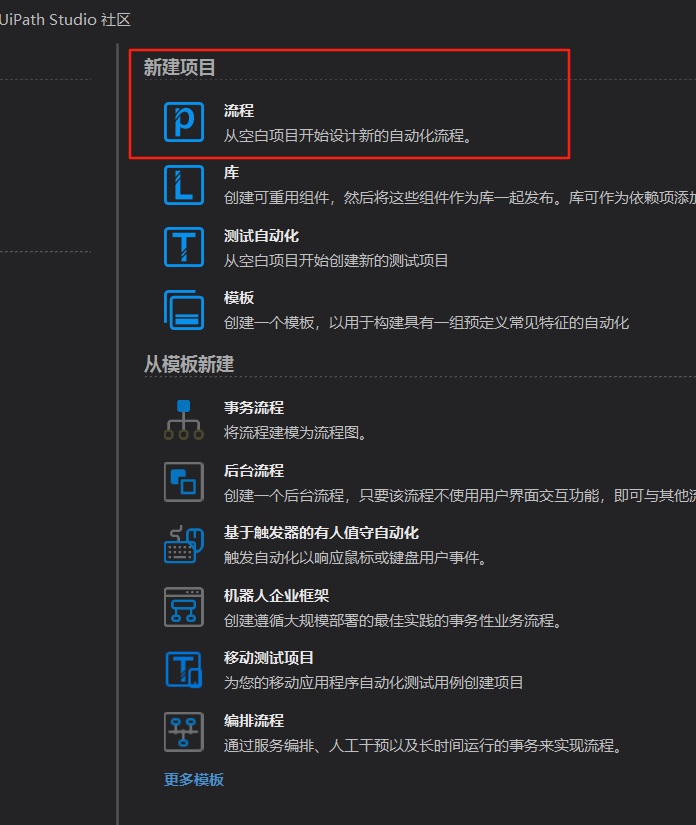
Task: Click the 事务流程 flowchart icon
Action: point(184,419)
